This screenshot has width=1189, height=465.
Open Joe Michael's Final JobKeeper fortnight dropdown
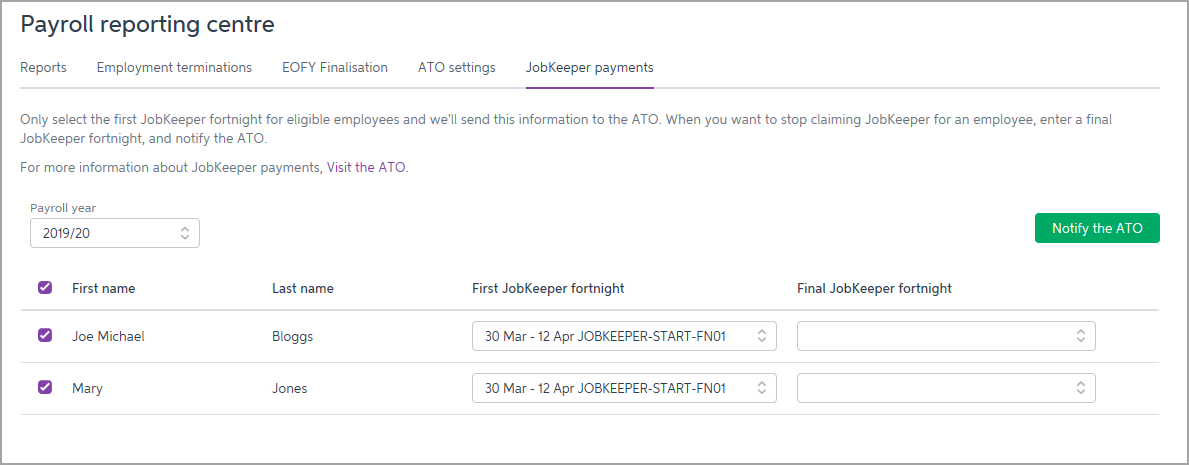(946, 336)
